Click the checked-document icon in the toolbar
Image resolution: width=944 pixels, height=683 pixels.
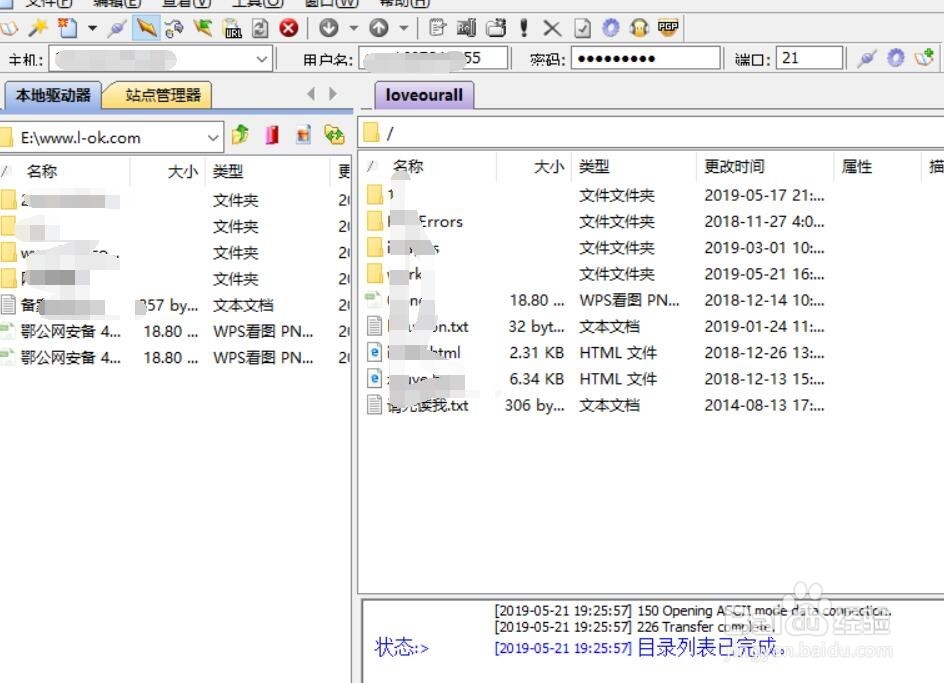[x=583, y=28]
